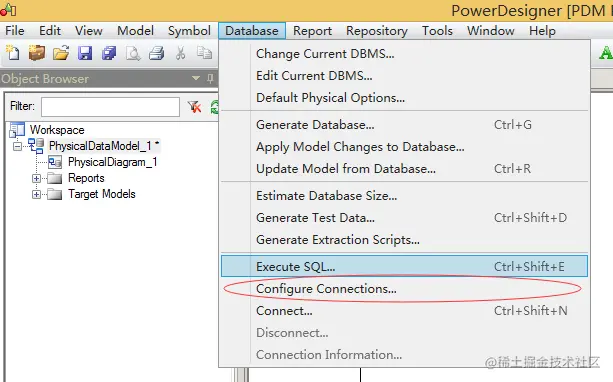Open the View menu
Viewport: 613px width, 382px height.
(x=89, y=30)
